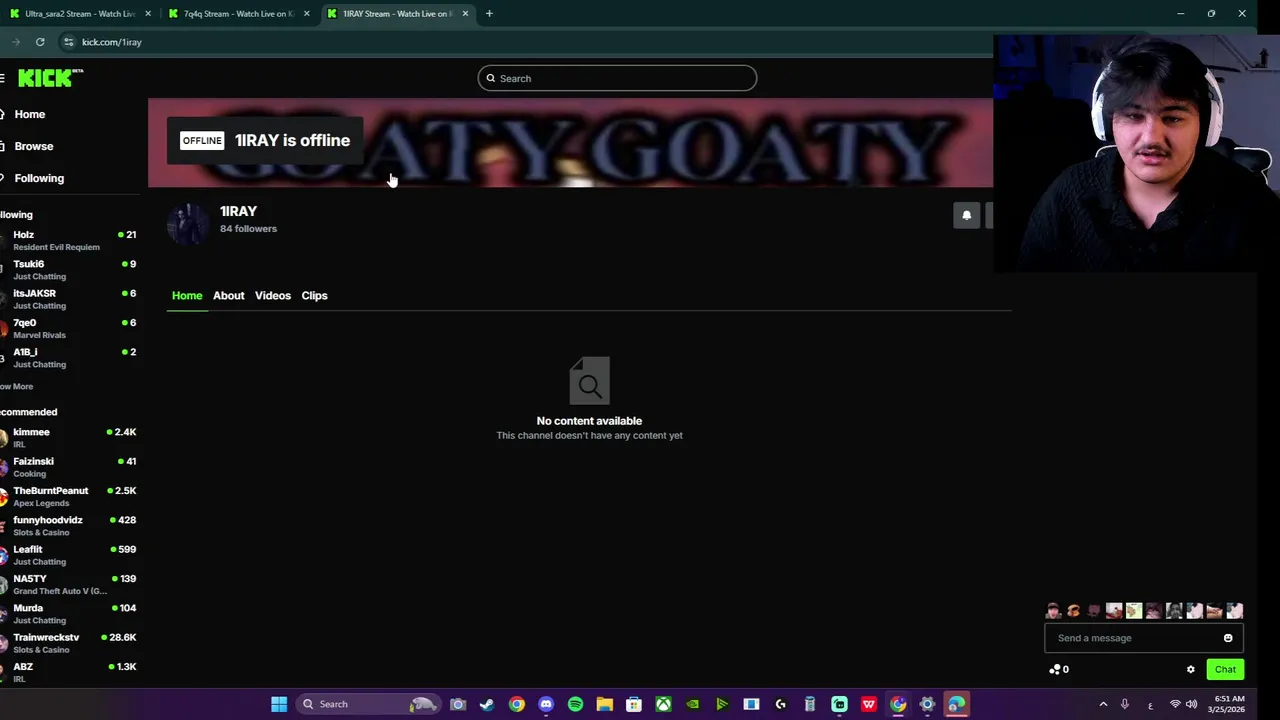Open Windows Start menu
This screenshot has width=1280, height=720.
279,704
